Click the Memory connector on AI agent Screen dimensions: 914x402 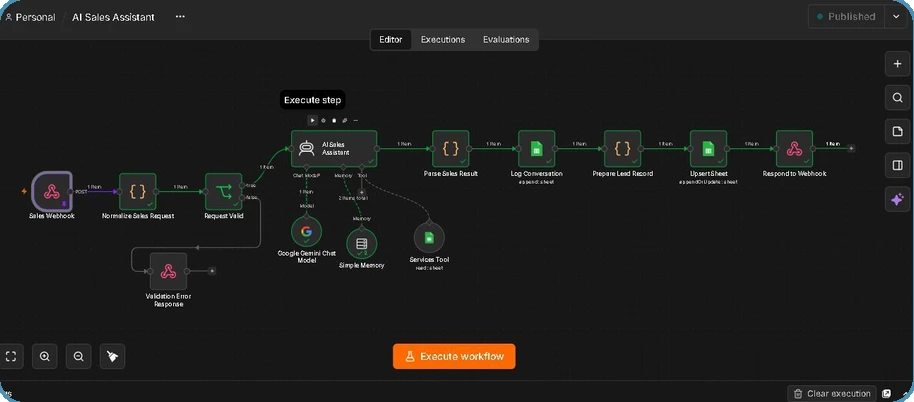click(x=343, y=167)
